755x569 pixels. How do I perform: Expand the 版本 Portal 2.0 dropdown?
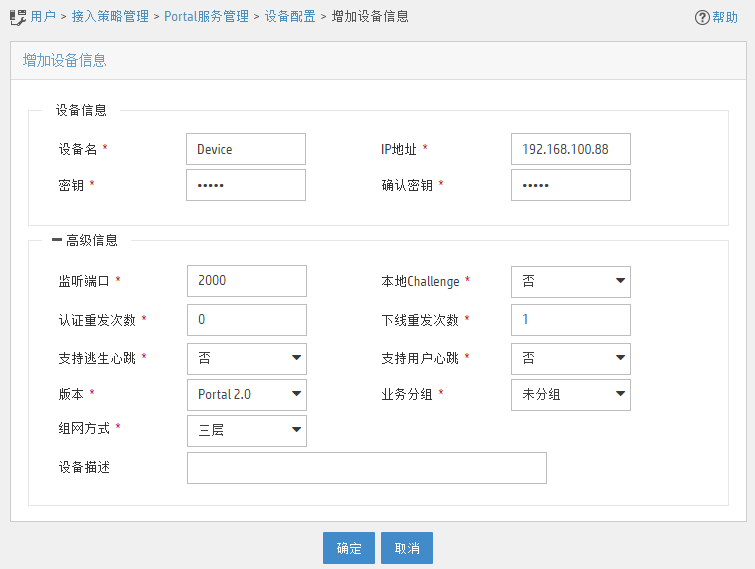247,395
